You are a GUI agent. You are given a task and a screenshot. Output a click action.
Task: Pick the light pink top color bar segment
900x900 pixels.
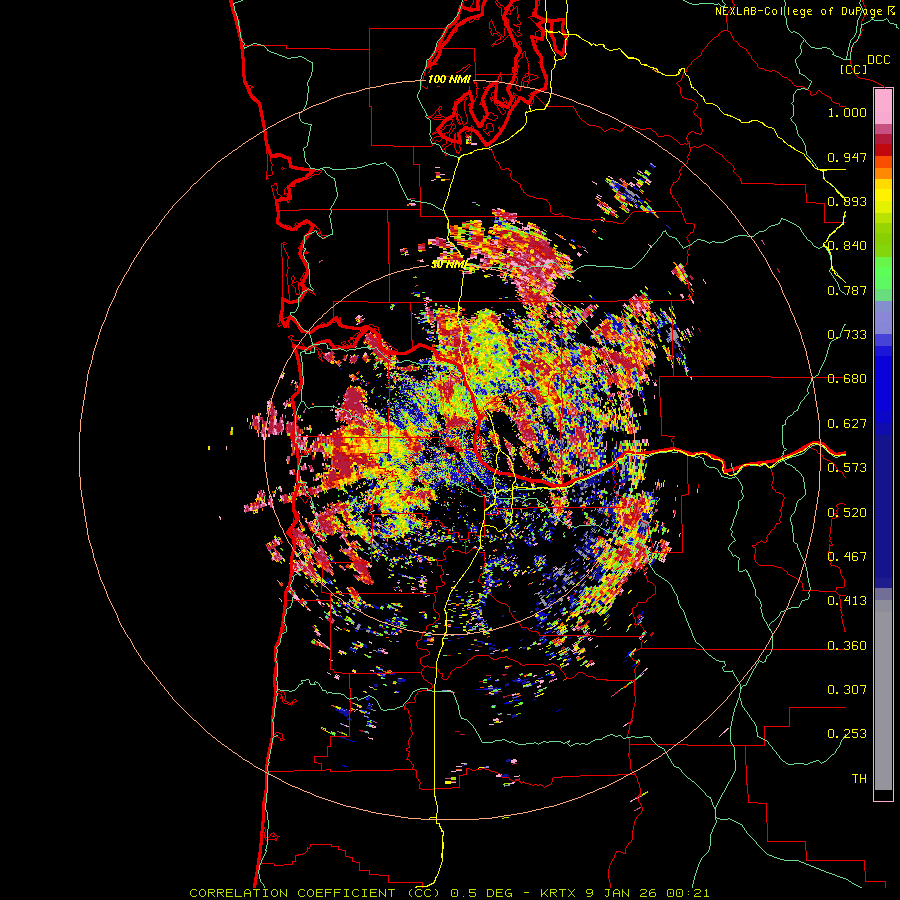(883, 107)
